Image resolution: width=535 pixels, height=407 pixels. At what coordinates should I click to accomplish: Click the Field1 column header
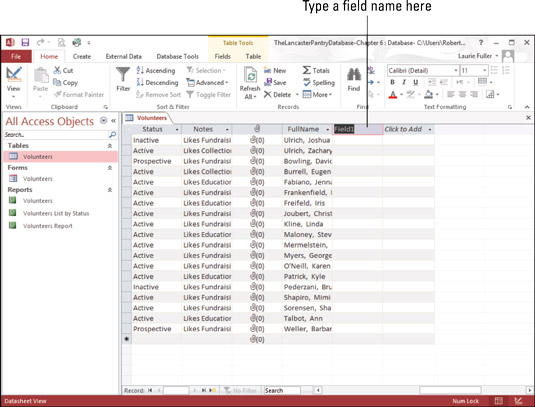358,129
